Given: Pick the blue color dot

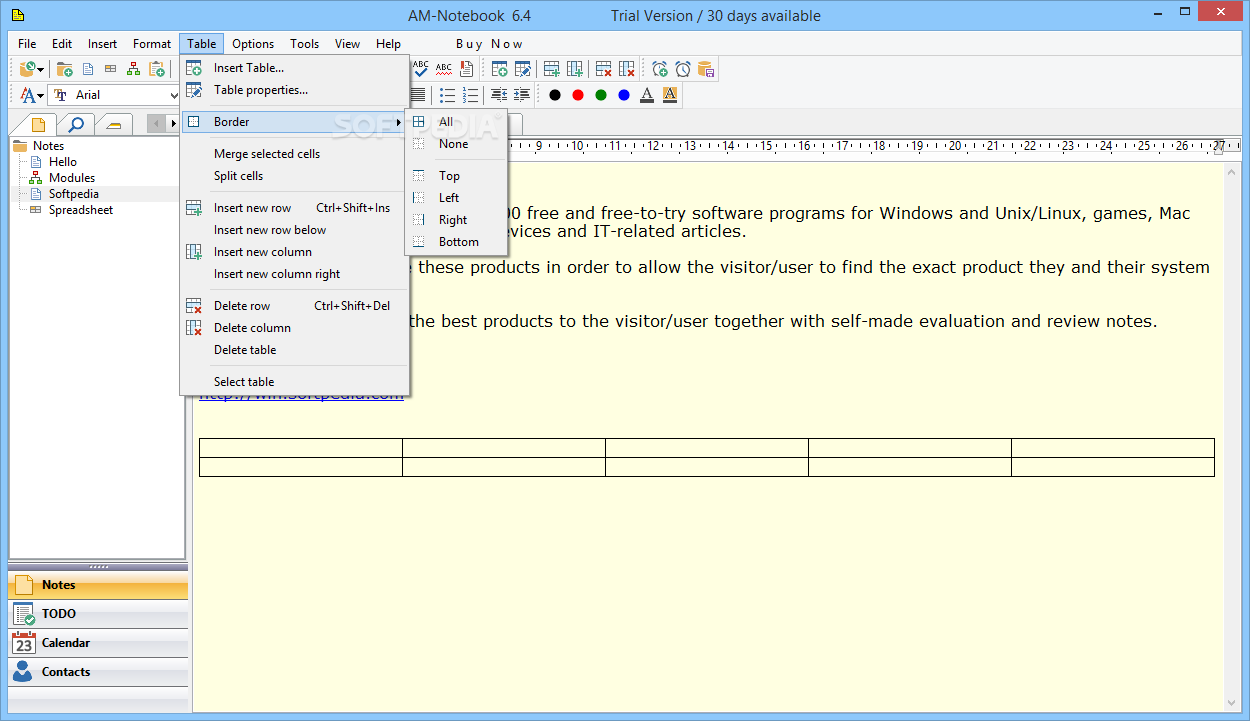Looking at the screenshot, I should point(624,95).
